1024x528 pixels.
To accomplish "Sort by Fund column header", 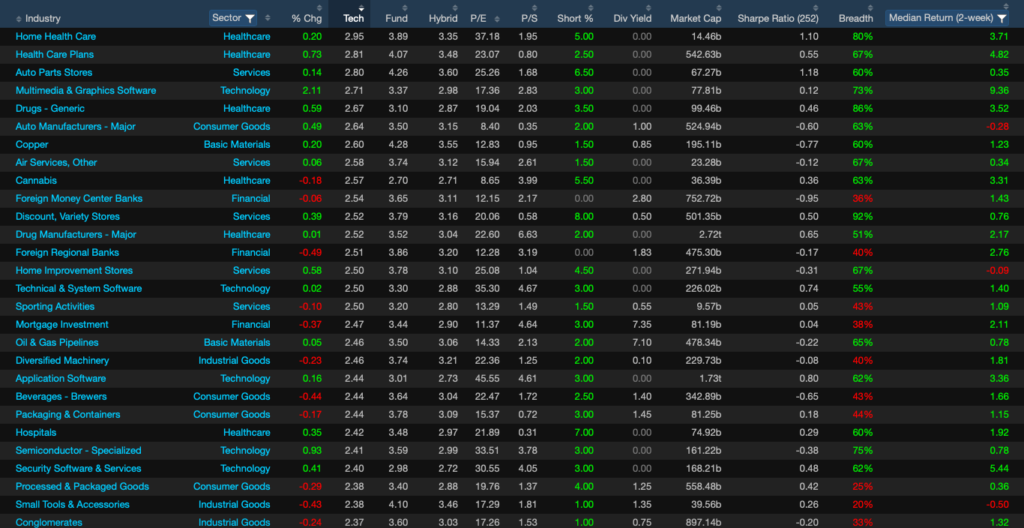I will click(396, 18).
